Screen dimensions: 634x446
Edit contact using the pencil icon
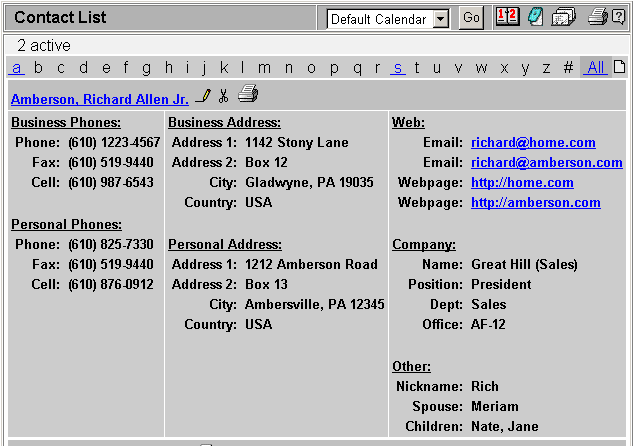click(204, 96)
